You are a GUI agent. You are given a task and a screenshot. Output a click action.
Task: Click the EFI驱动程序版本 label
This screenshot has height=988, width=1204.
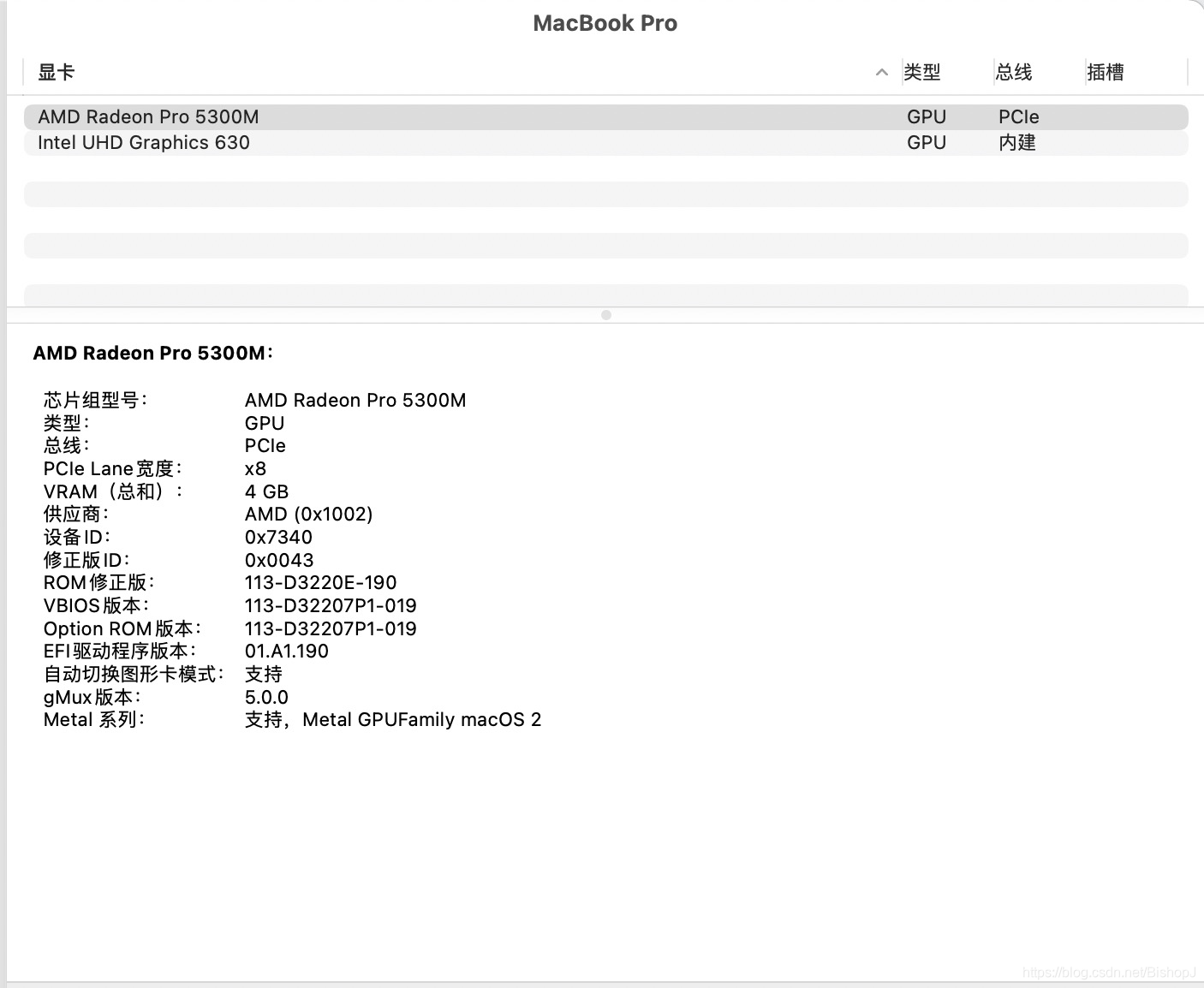pyautogui.click(x=120, y=652)
